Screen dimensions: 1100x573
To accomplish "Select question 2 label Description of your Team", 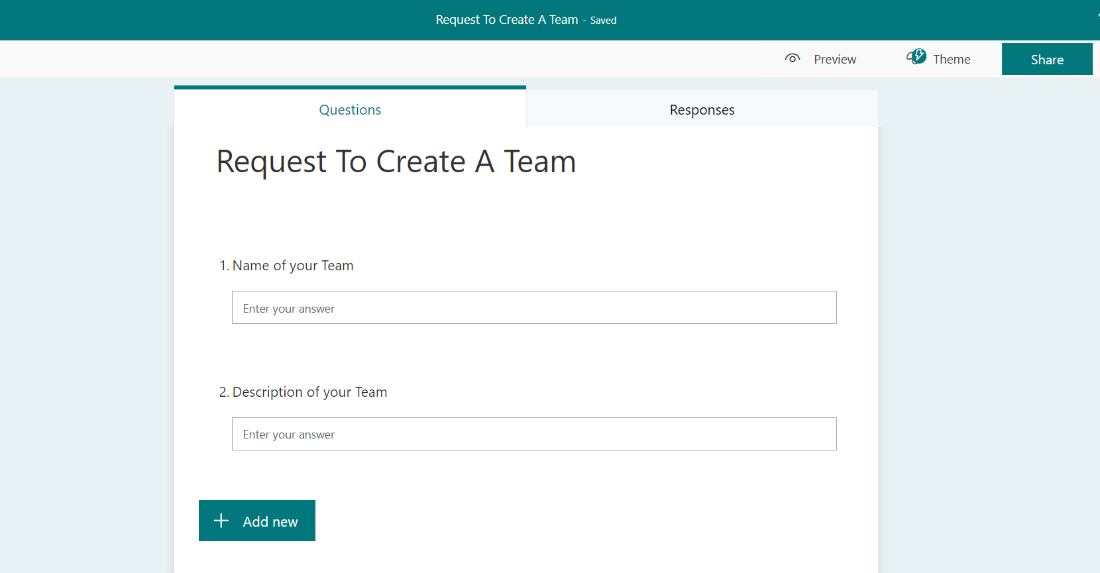I will 309,392.
